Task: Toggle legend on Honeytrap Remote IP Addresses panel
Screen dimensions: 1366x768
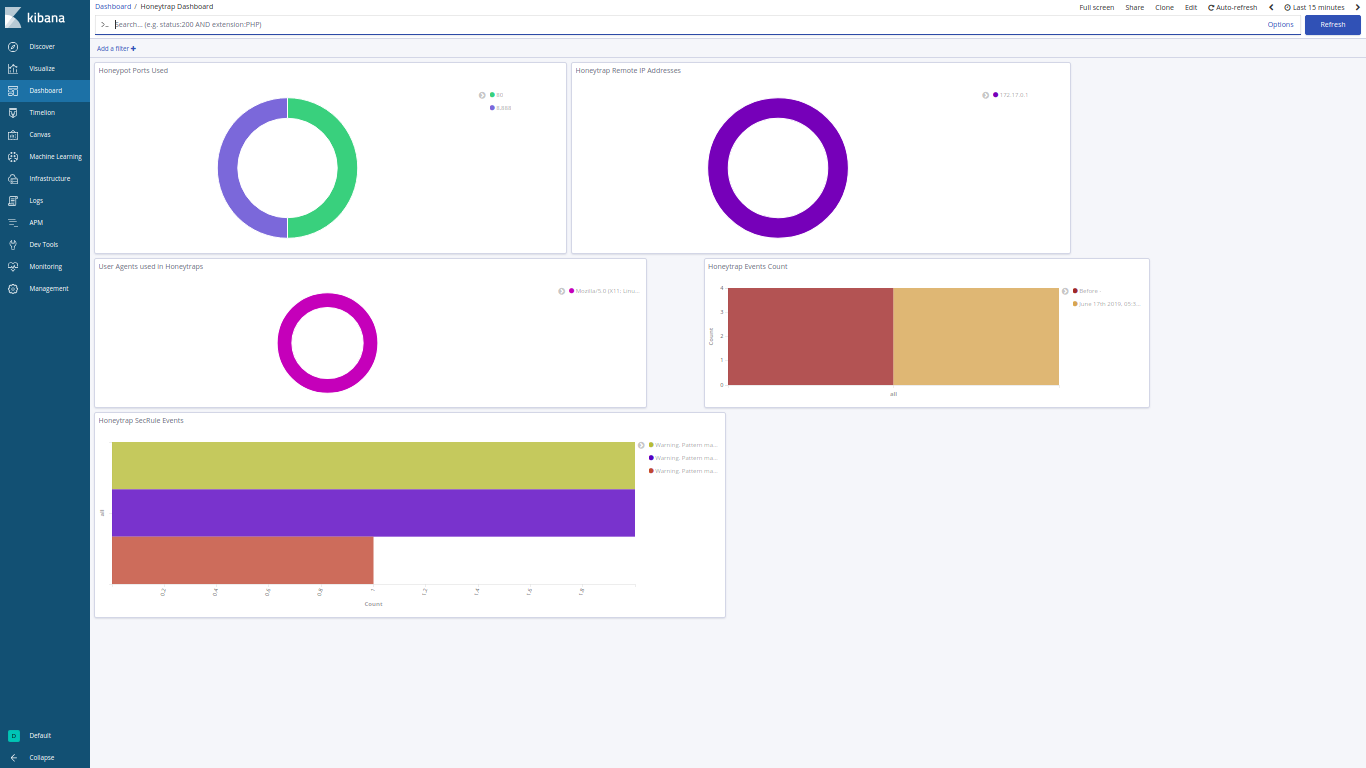Action: (x=985, y=95)
